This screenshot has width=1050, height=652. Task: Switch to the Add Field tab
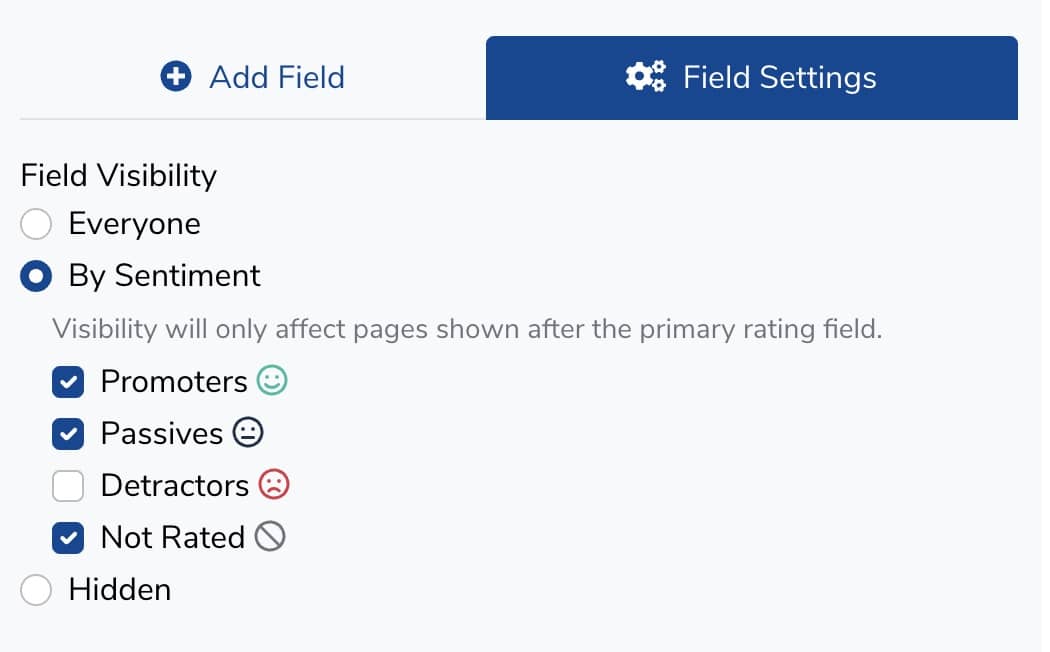pos(252,78)
